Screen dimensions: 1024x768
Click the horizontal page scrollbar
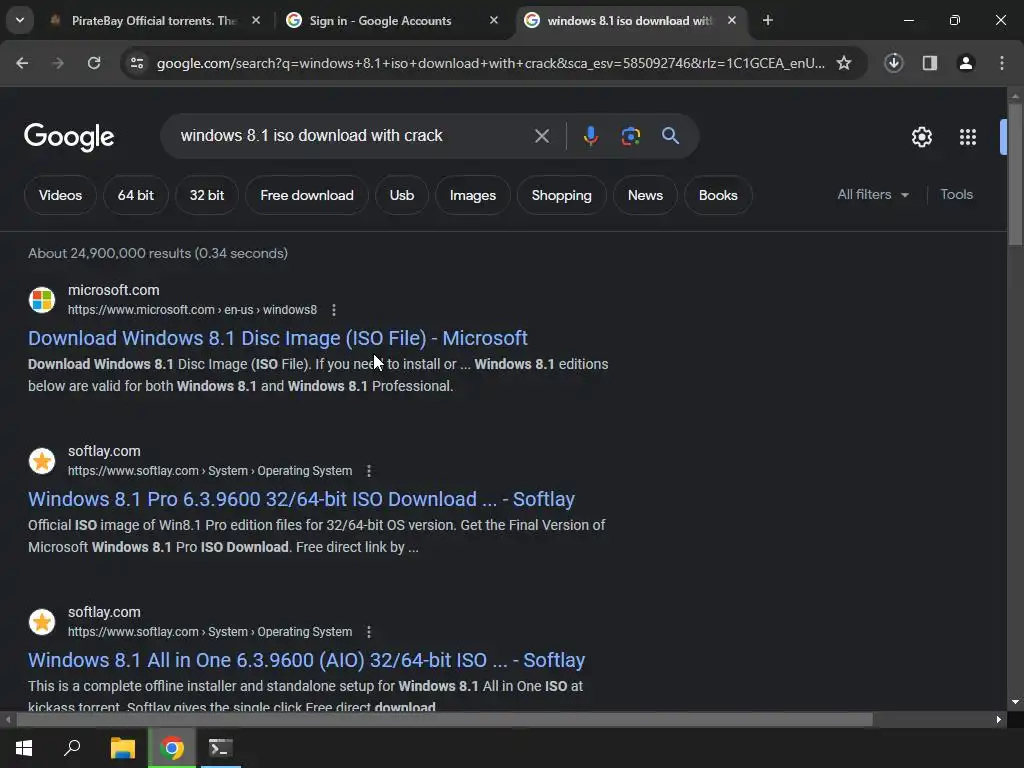(444, 720)
